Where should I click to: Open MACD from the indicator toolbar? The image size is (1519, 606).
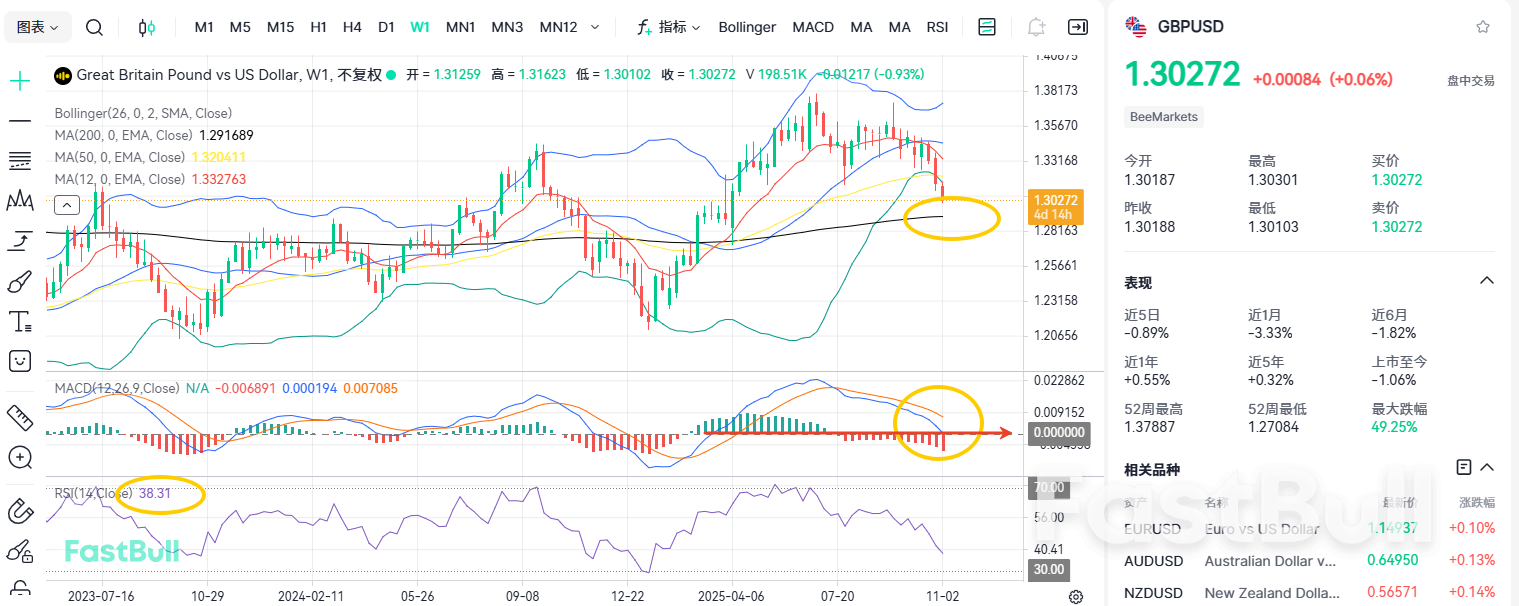tap(813, 27)
